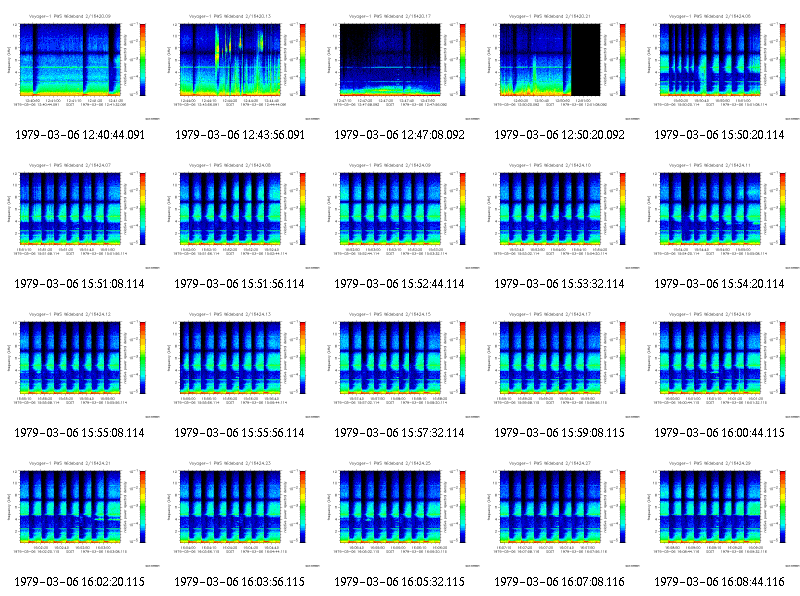Click caption text 1979-03-06 16:05:32.115
The image size is (800, 596).
pos(399,582)
